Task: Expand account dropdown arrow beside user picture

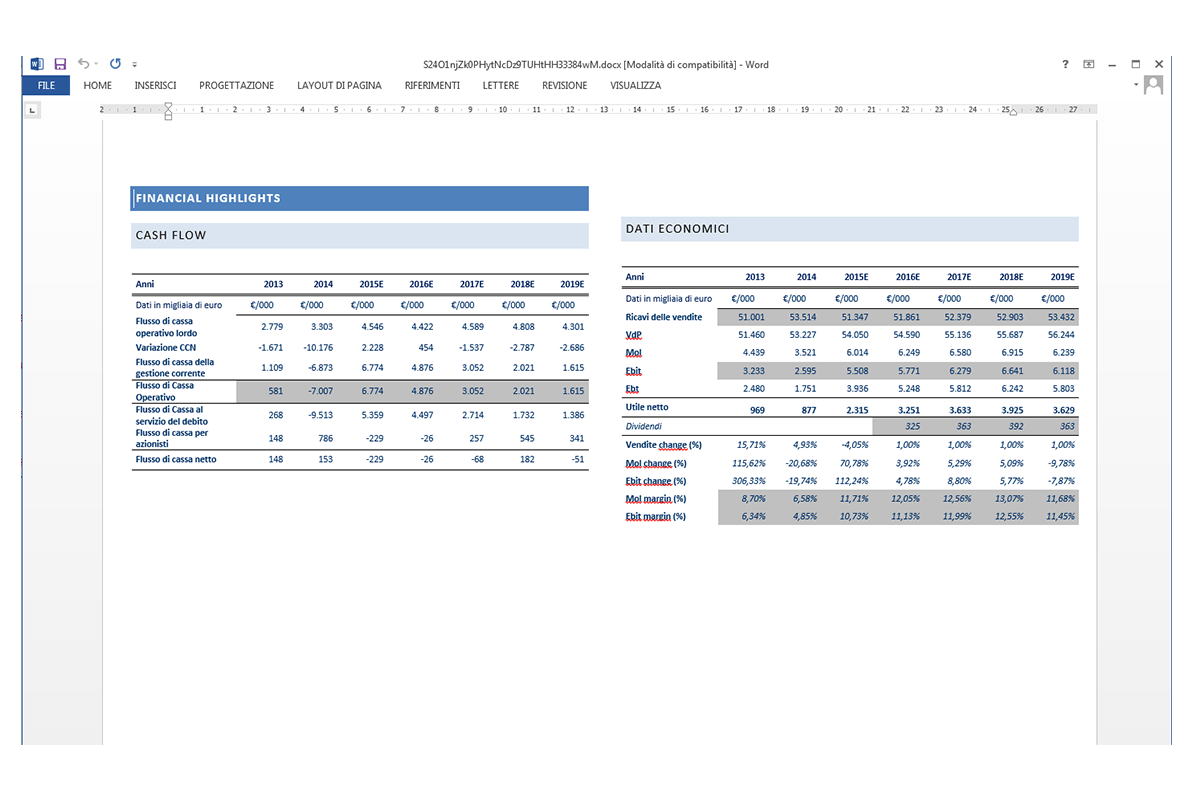Action: click(x=1136, y=84)
